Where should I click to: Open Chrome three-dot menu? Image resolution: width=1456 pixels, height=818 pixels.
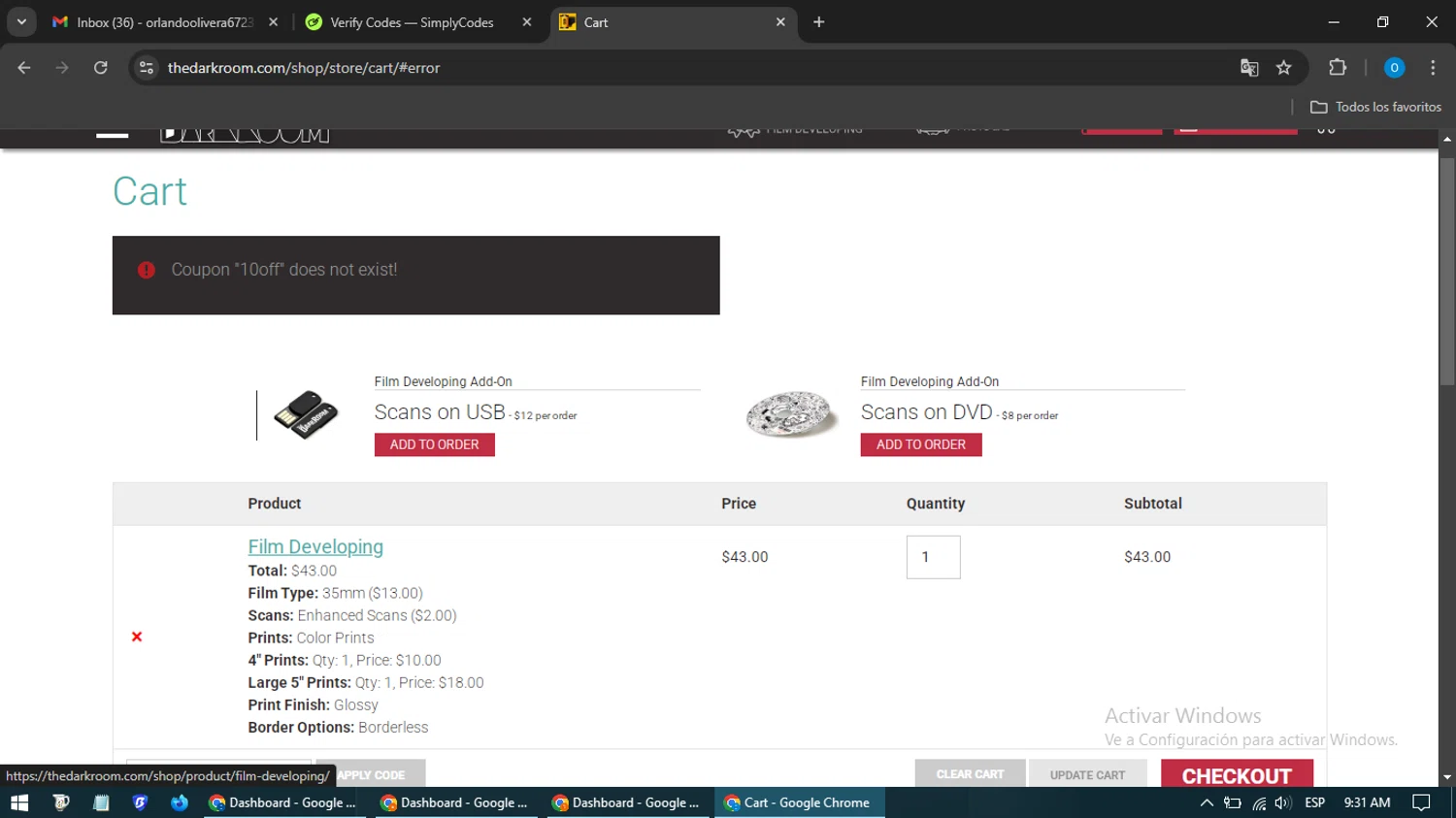point(1433,68)
